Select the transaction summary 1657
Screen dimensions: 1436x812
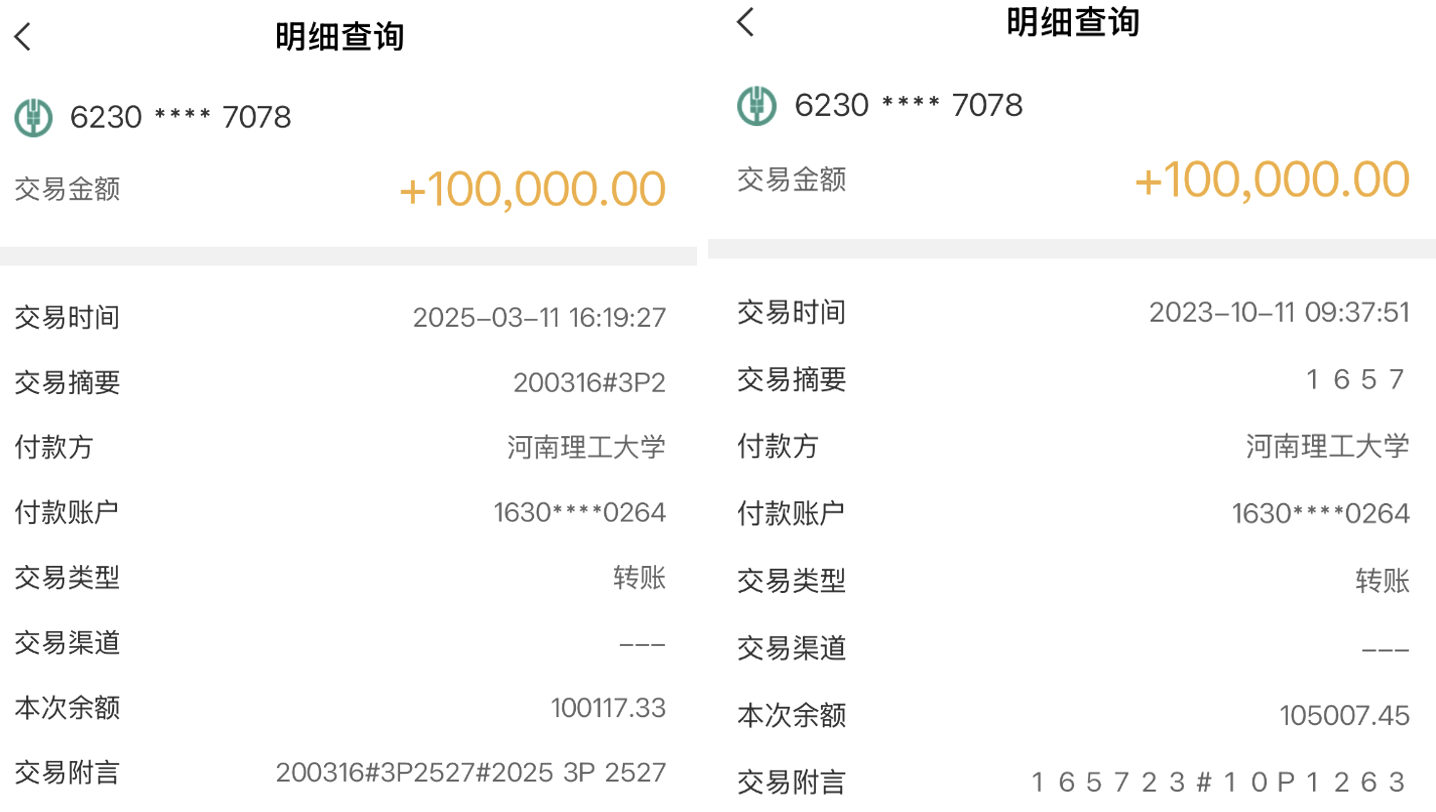[1356, 380]
